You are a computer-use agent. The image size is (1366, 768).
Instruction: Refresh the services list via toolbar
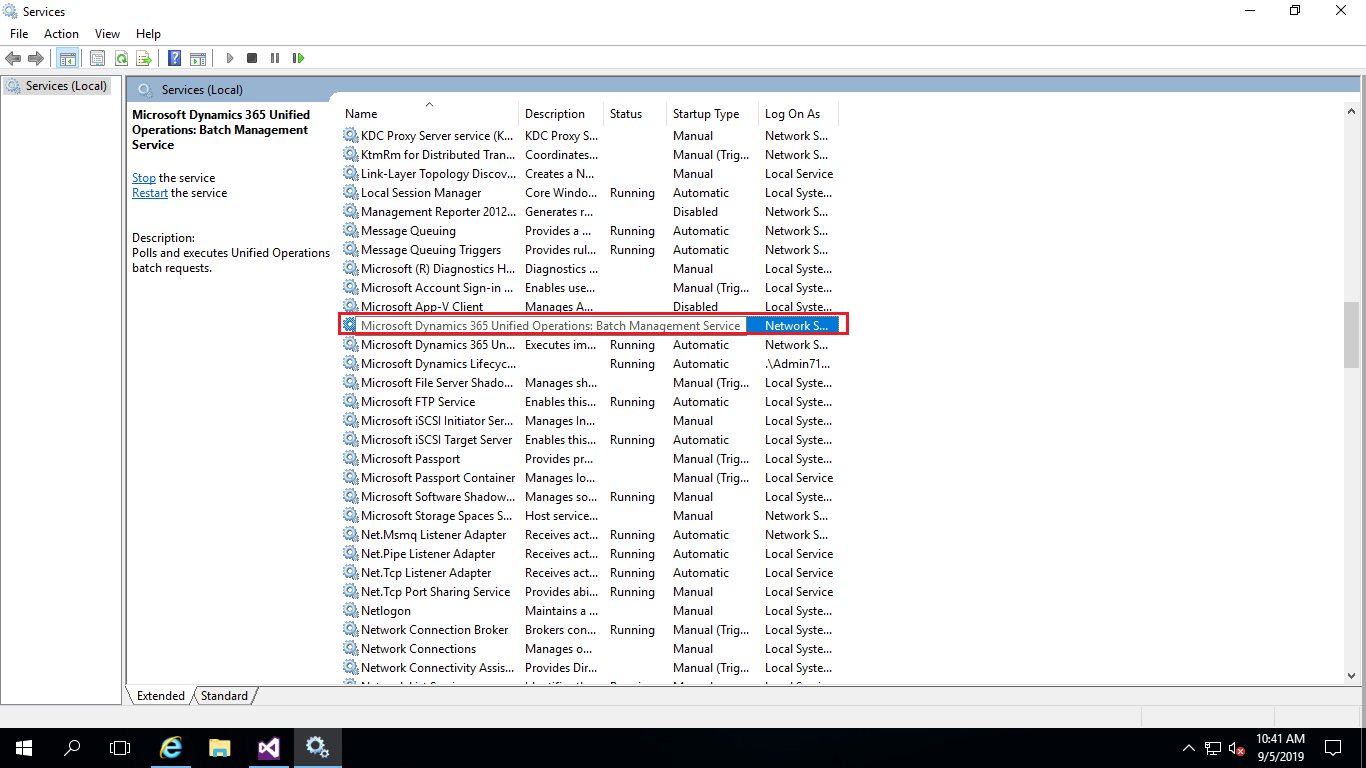pos(121,58)
